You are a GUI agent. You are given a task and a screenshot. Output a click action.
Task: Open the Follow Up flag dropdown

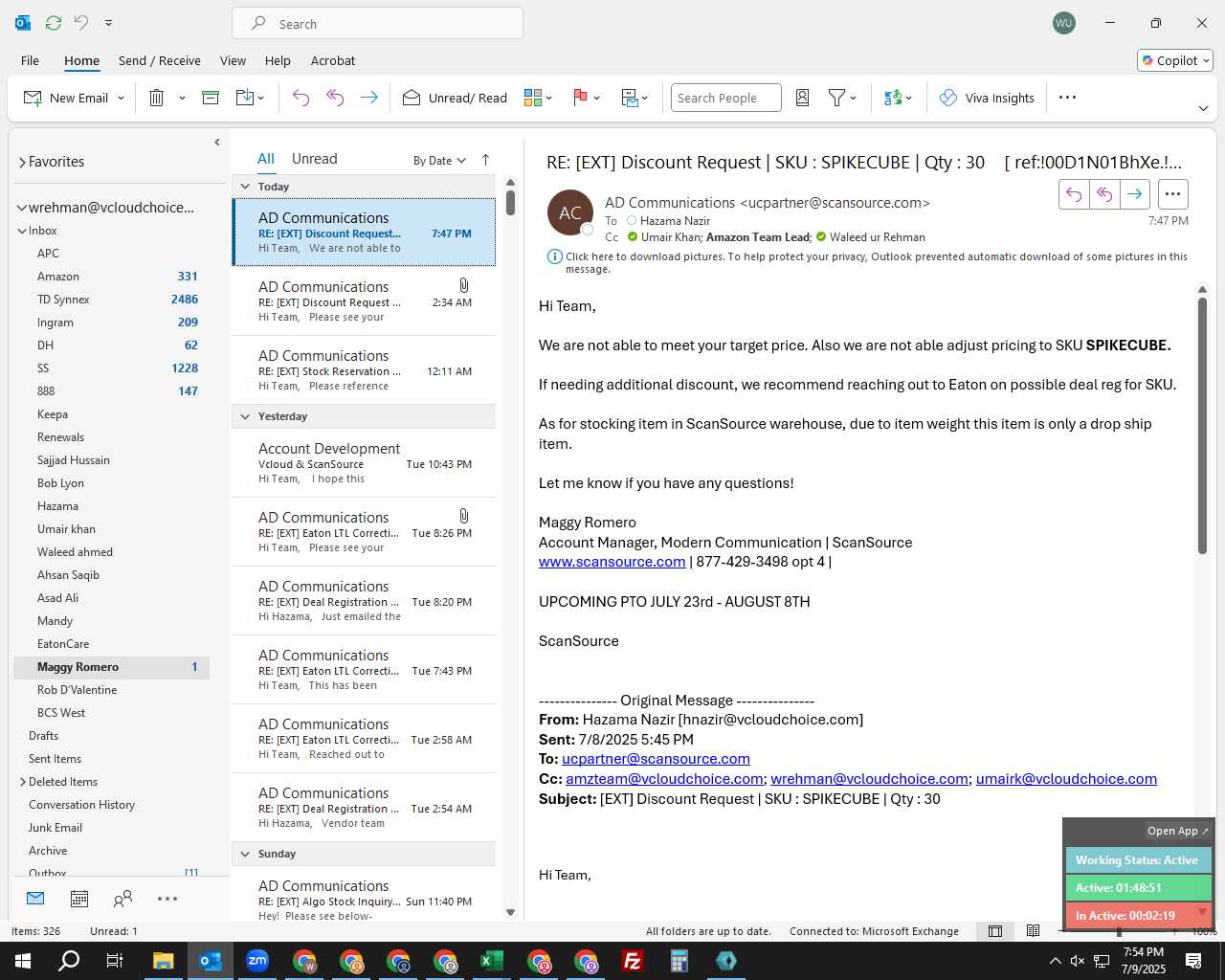tap(586, 98)
